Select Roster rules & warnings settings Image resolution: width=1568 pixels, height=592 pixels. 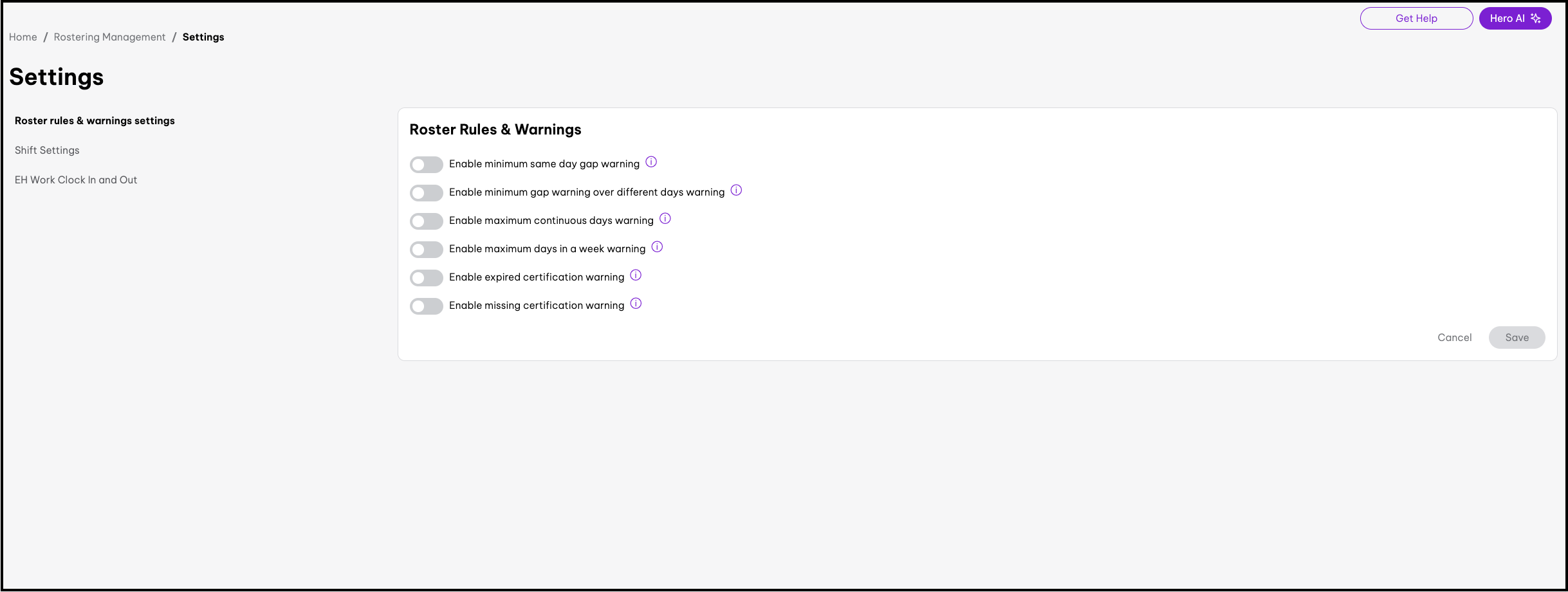95,121
